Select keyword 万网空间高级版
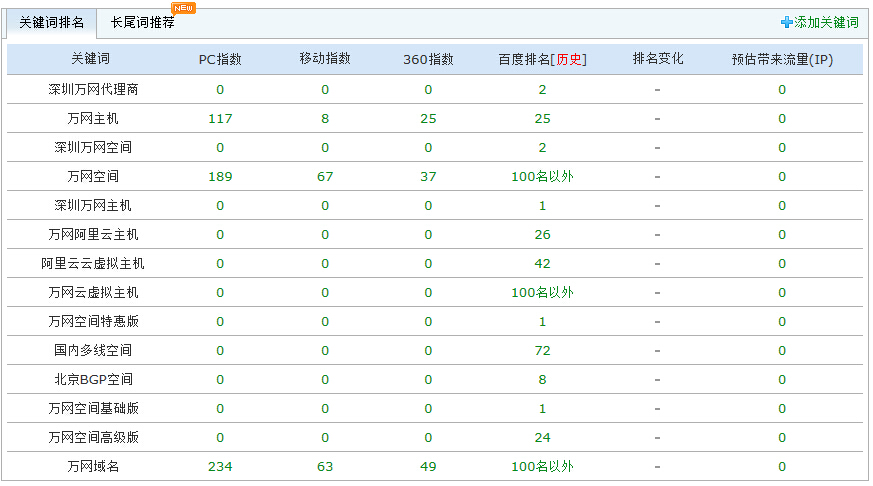873x486 pixels. (x=93, y=438)
